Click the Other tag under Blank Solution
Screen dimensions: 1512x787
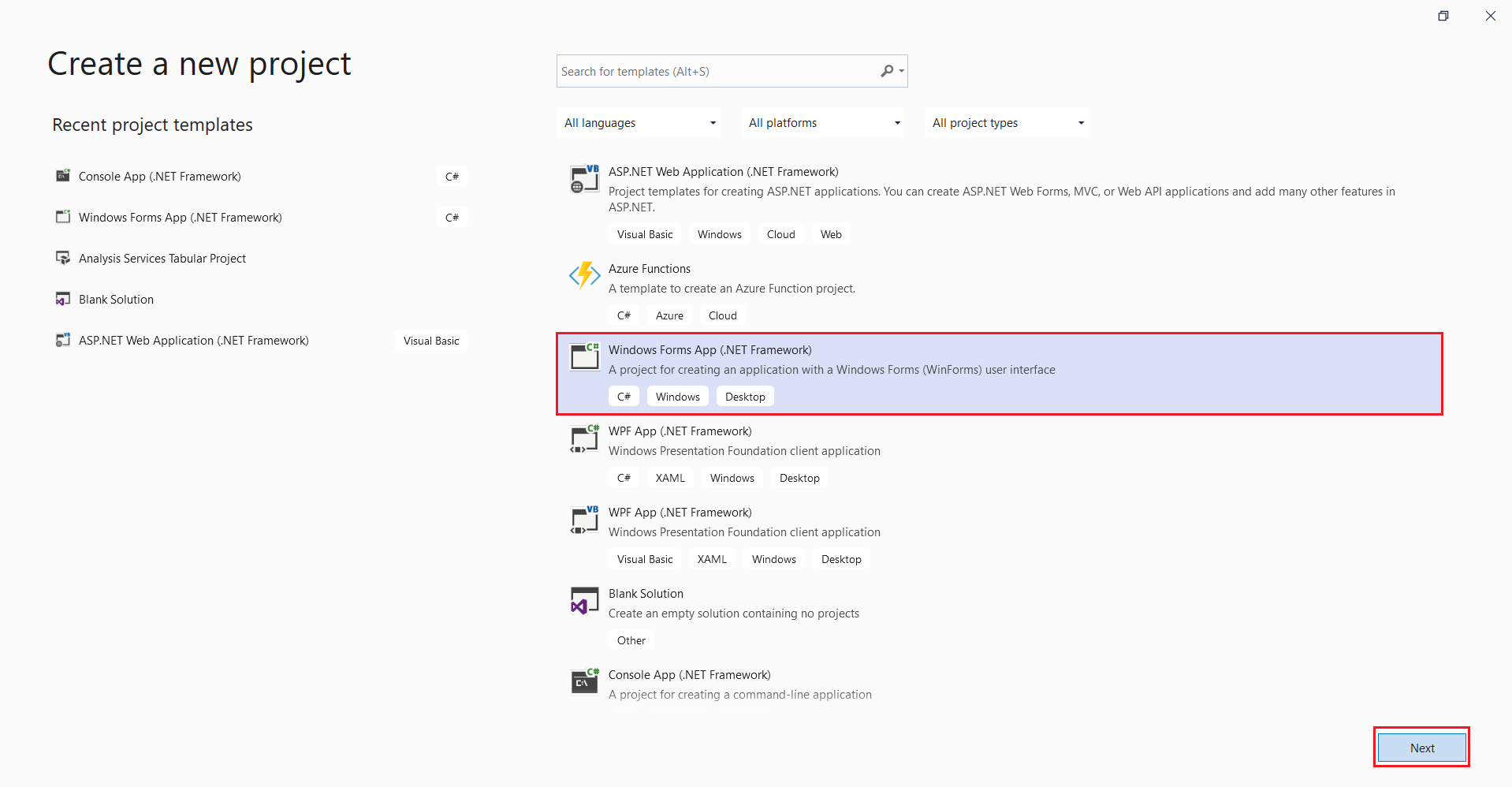[631, 640]
